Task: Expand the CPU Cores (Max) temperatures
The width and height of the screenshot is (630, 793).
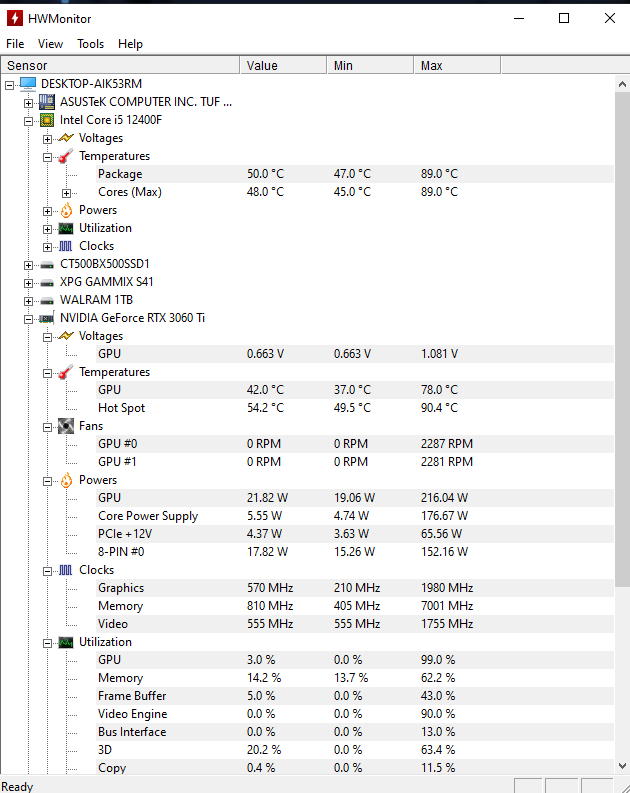Action: pos(66,193)
